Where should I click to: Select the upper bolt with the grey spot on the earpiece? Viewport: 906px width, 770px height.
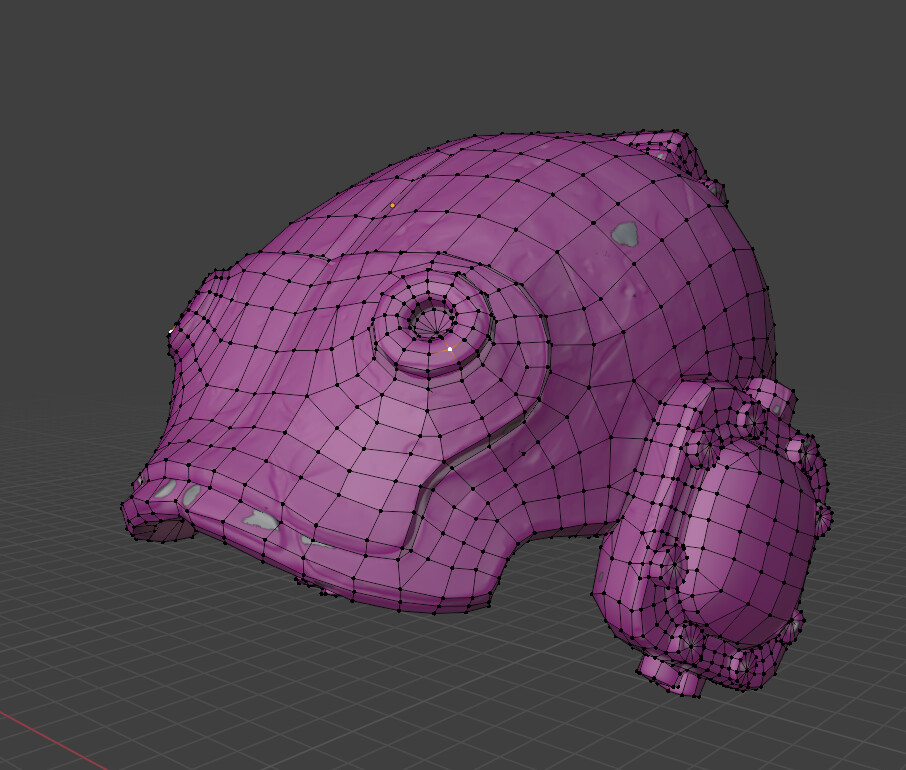[x=774, y=402]
